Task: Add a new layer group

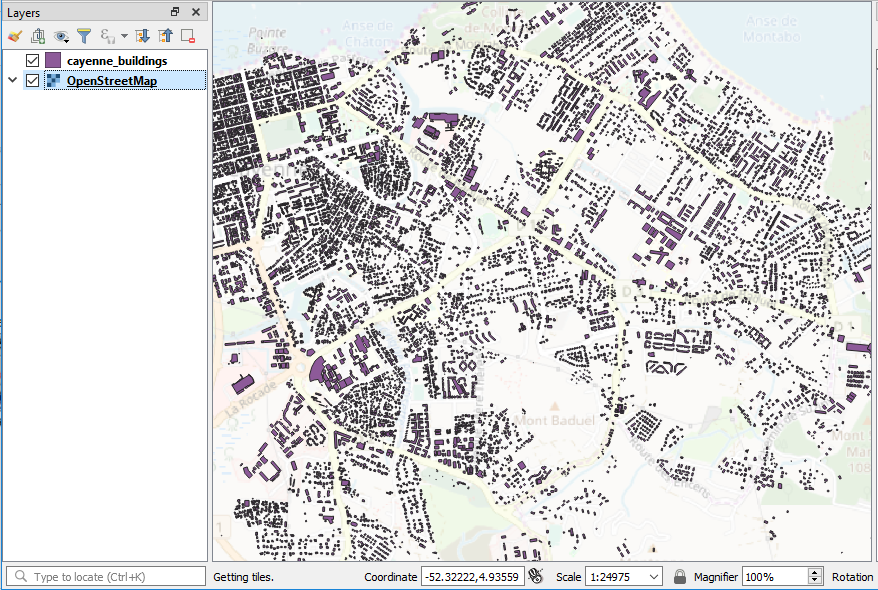Action: [x=37, y=35]
